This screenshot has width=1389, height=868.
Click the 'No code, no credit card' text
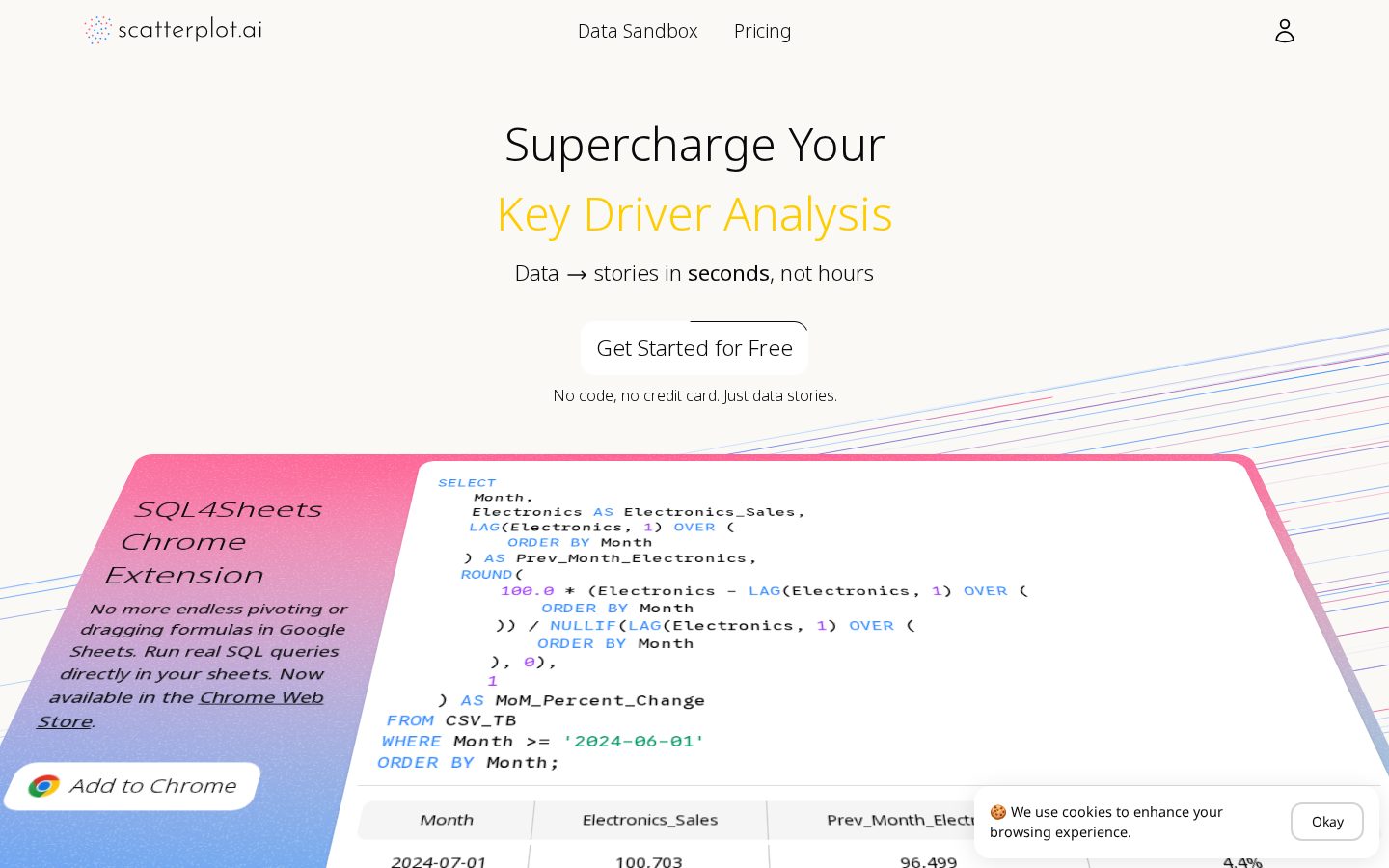pyautogui.click(x=694, y=395)
